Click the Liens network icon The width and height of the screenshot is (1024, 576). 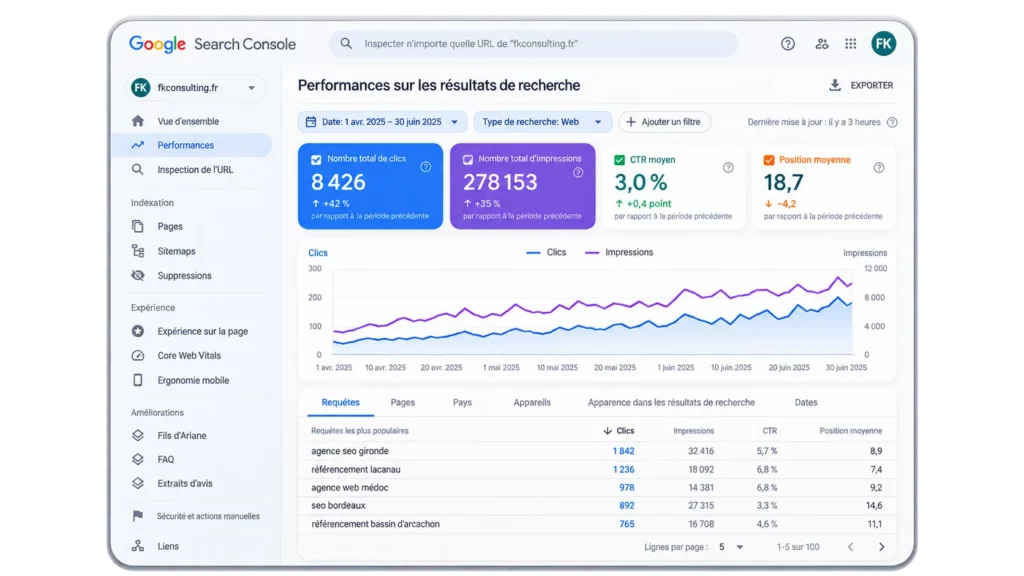tap(138, 546)
